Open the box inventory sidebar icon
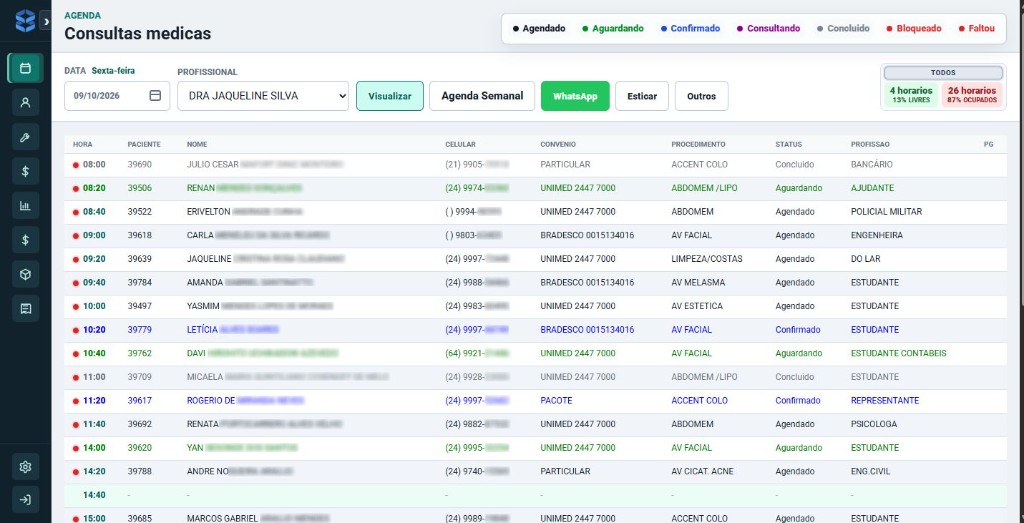1024x523 pixels. point(25,274)
